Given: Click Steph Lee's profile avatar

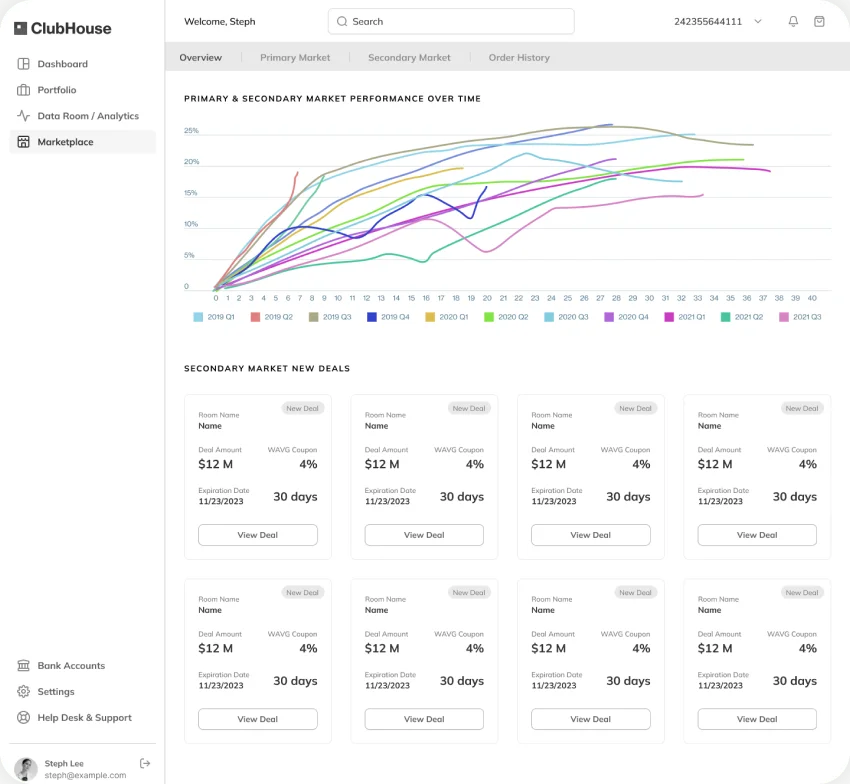Looking at the screenshot, I should click(x=25, y=769).
